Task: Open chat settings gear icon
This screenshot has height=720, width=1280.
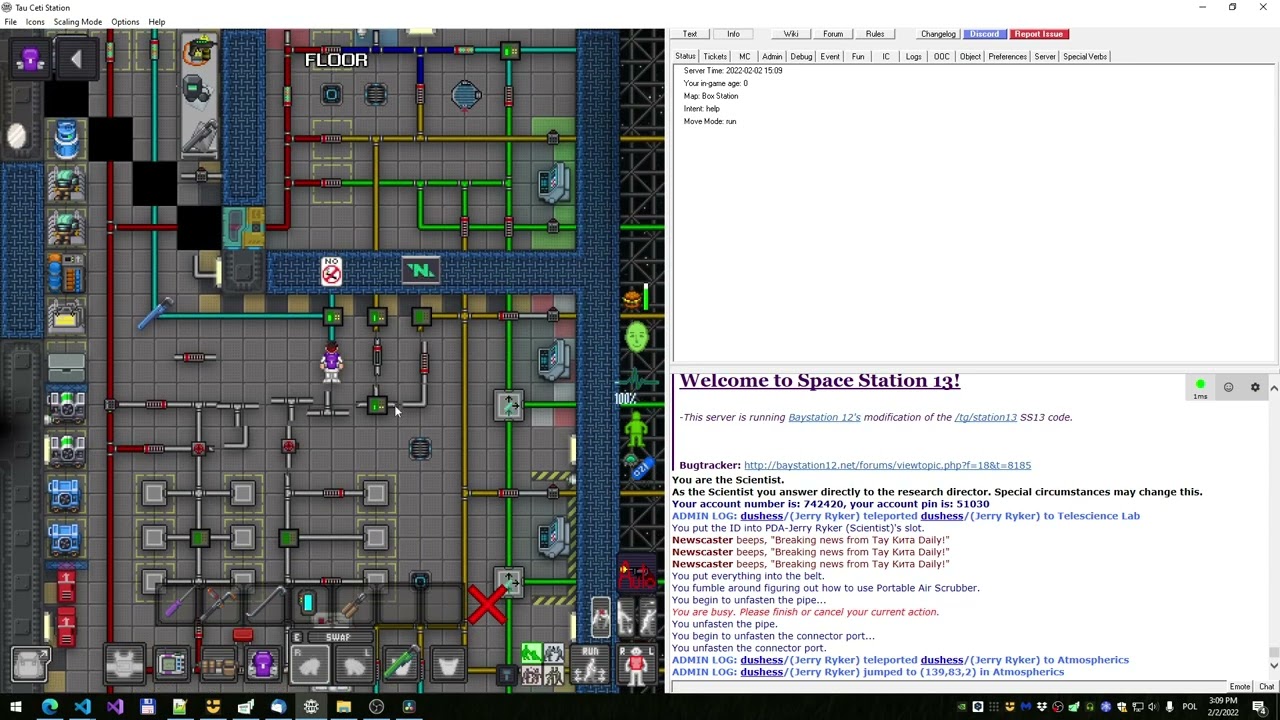Action: click(x=1255, y=387)
